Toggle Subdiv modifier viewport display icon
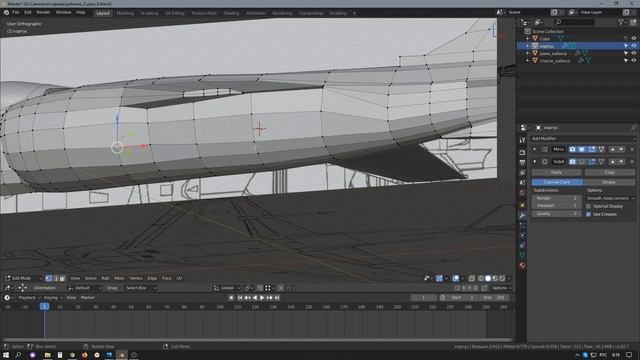The width and height of the screenshot is (640, 360). [x=582, y=162]
